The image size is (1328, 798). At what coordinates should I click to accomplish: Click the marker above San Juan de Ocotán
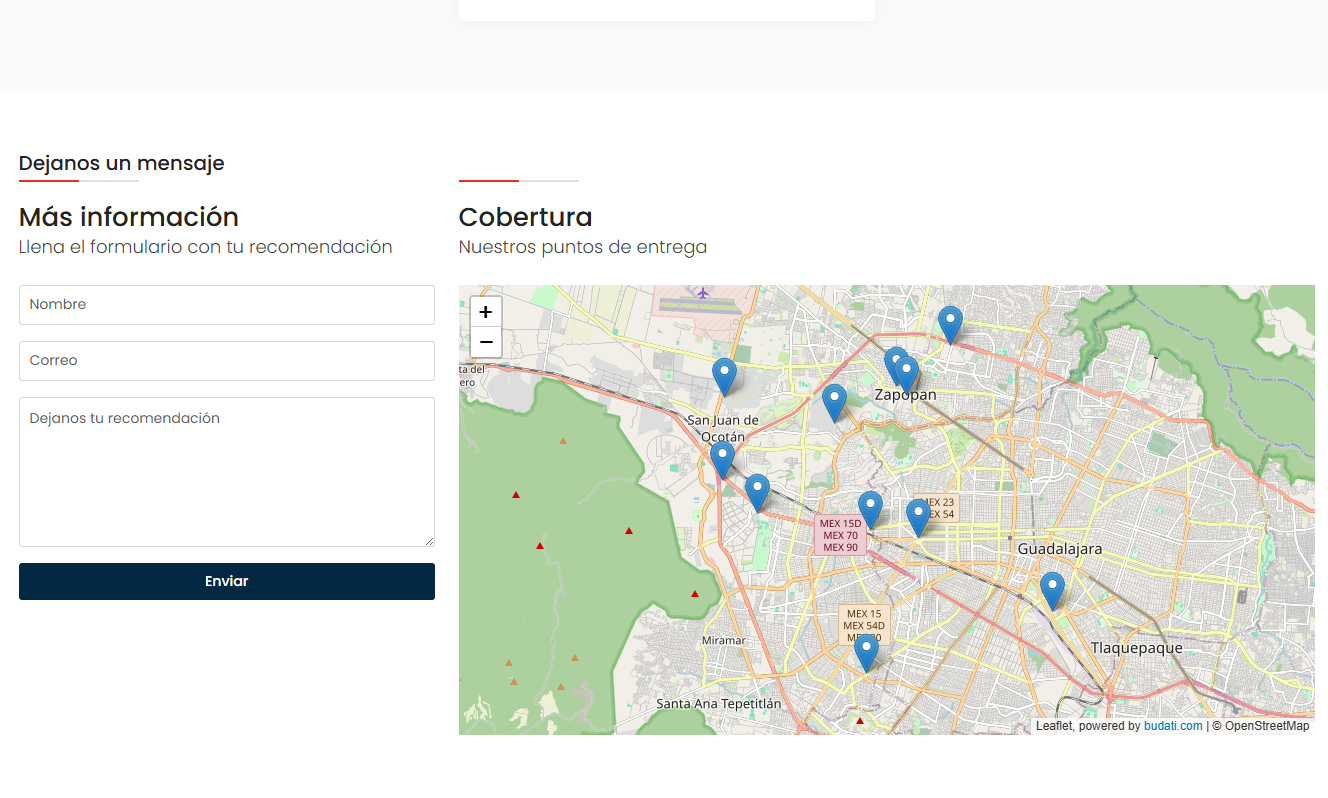[x=724, y=377]
